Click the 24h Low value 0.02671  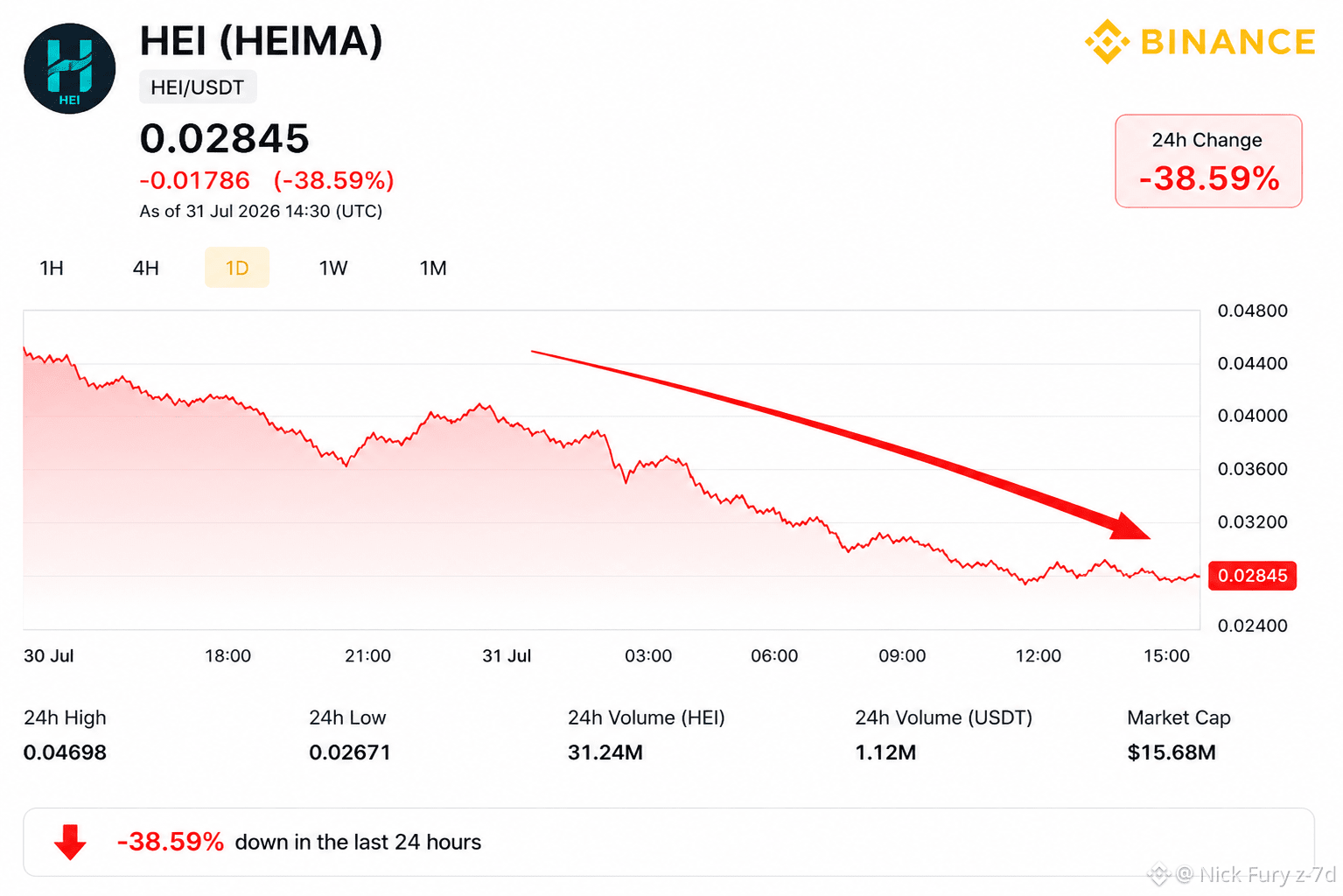click(x=350, y=752)
